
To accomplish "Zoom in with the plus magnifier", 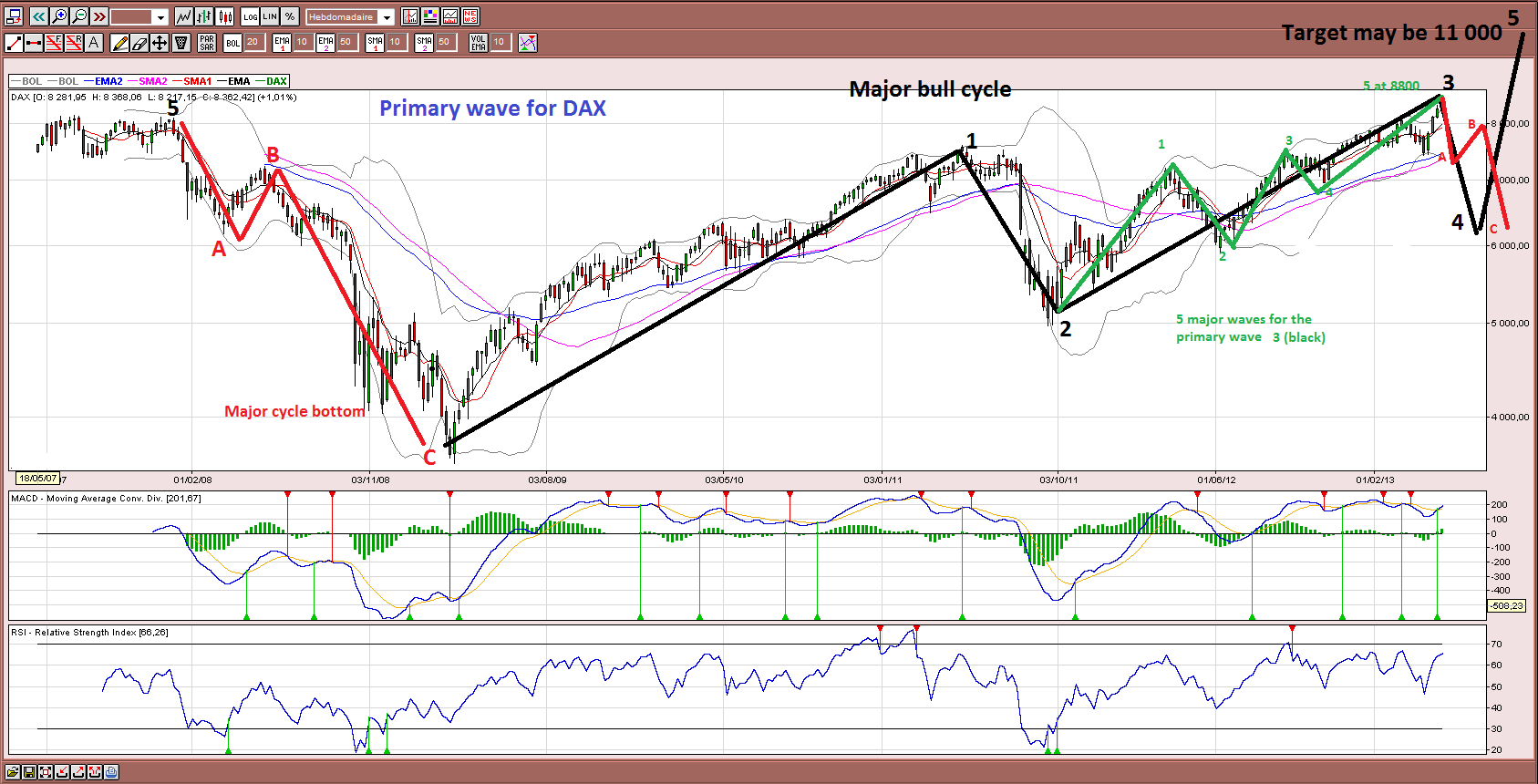I will pyautogui.click(x=59, y=16).
